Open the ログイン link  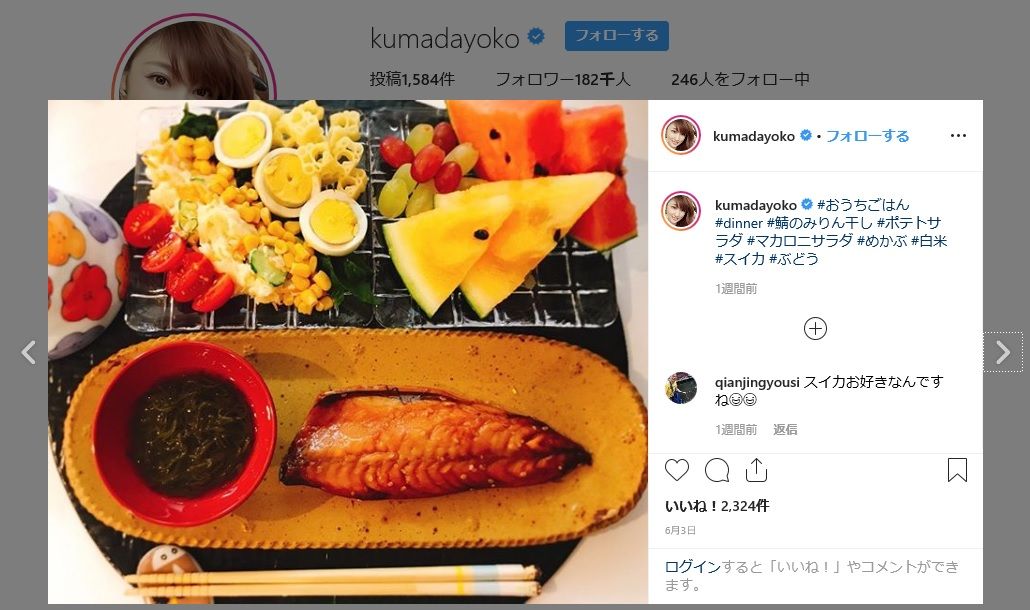692,567
